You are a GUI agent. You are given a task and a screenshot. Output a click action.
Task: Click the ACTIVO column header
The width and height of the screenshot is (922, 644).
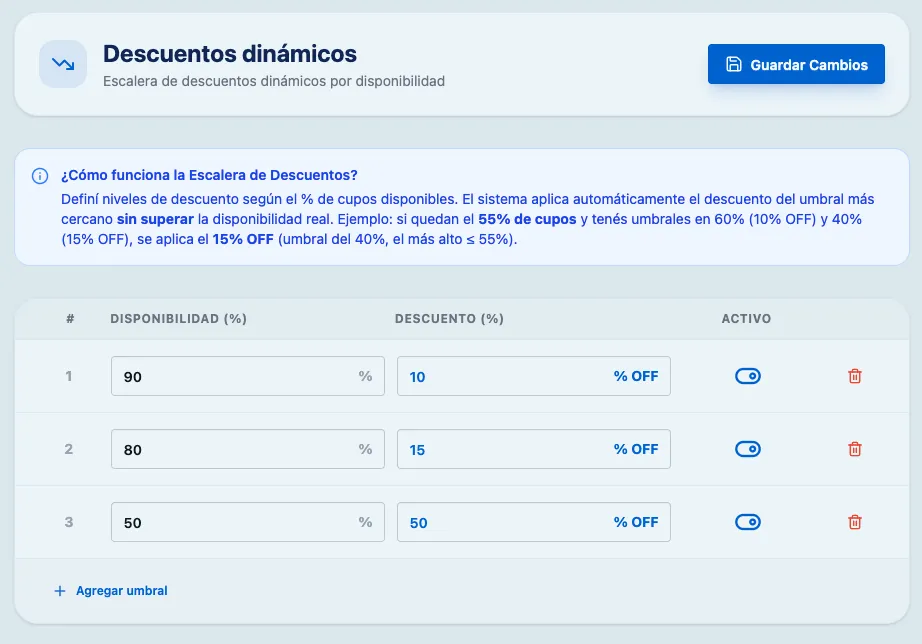[746, 319]
